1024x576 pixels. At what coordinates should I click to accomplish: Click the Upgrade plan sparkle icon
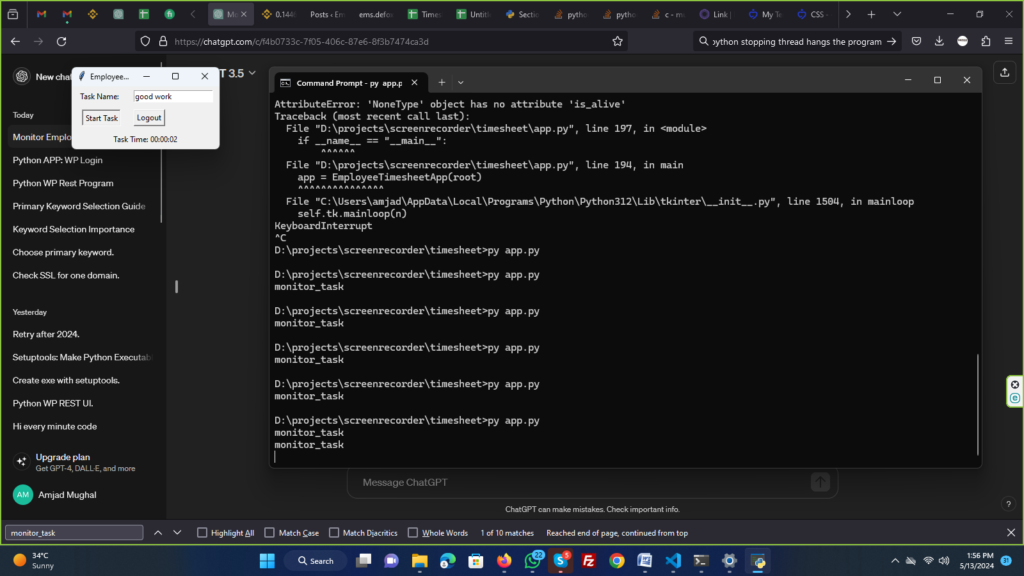[x=21, y=462]
